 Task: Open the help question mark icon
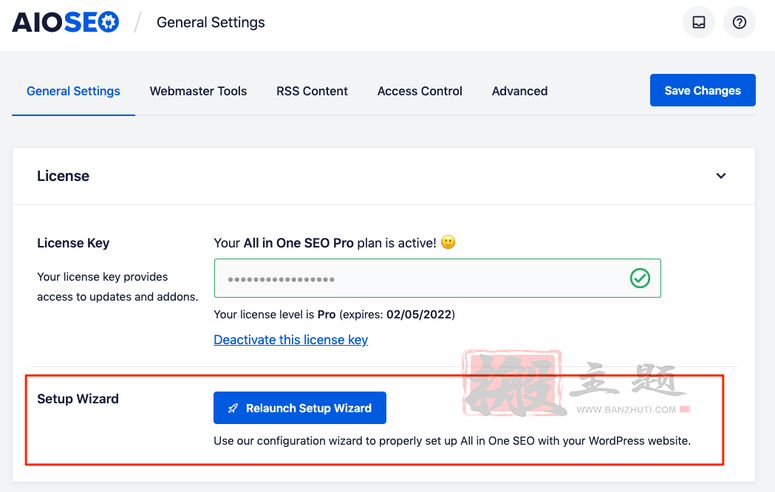(739, 22)
